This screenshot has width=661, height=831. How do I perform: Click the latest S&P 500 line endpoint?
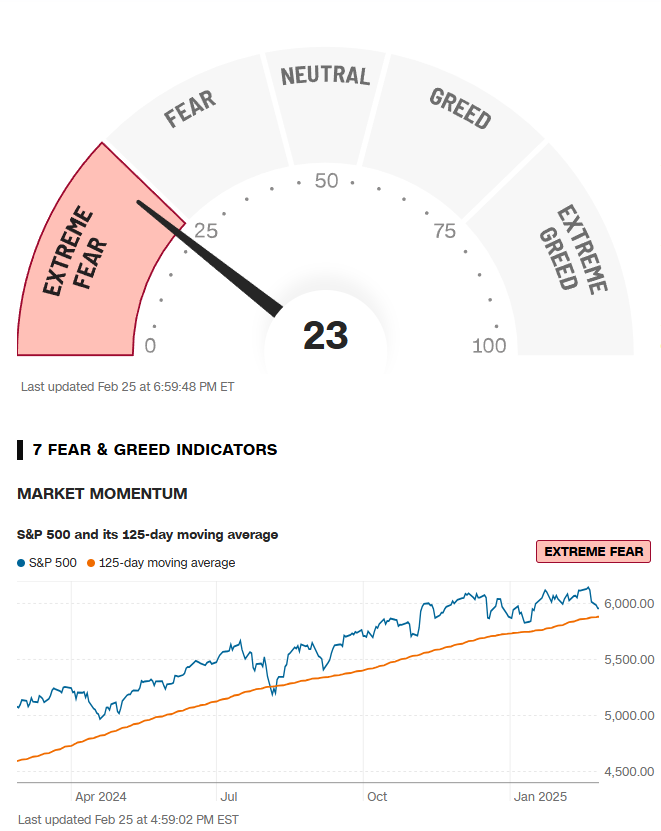click(598, 608)
